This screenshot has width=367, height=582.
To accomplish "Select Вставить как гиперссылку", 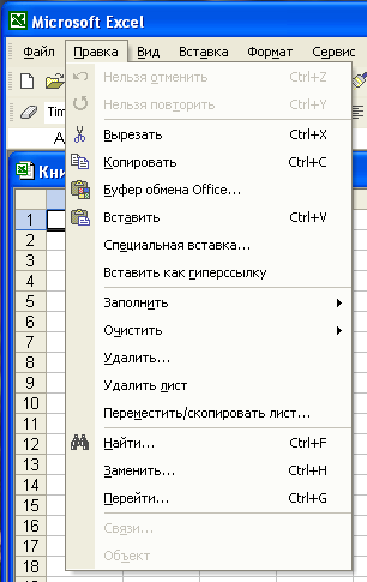I will [209, 273].
